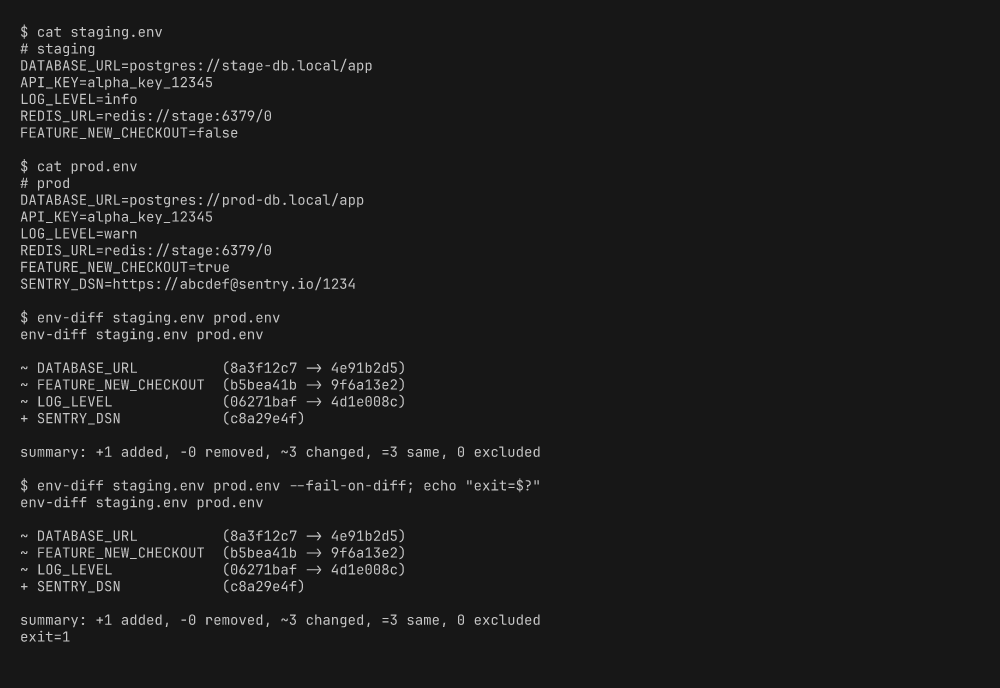Click the "$ cat prod.env" command line
Image resolution: width=1000 pixels, height=688 pixels.
(x=79, y=167)
